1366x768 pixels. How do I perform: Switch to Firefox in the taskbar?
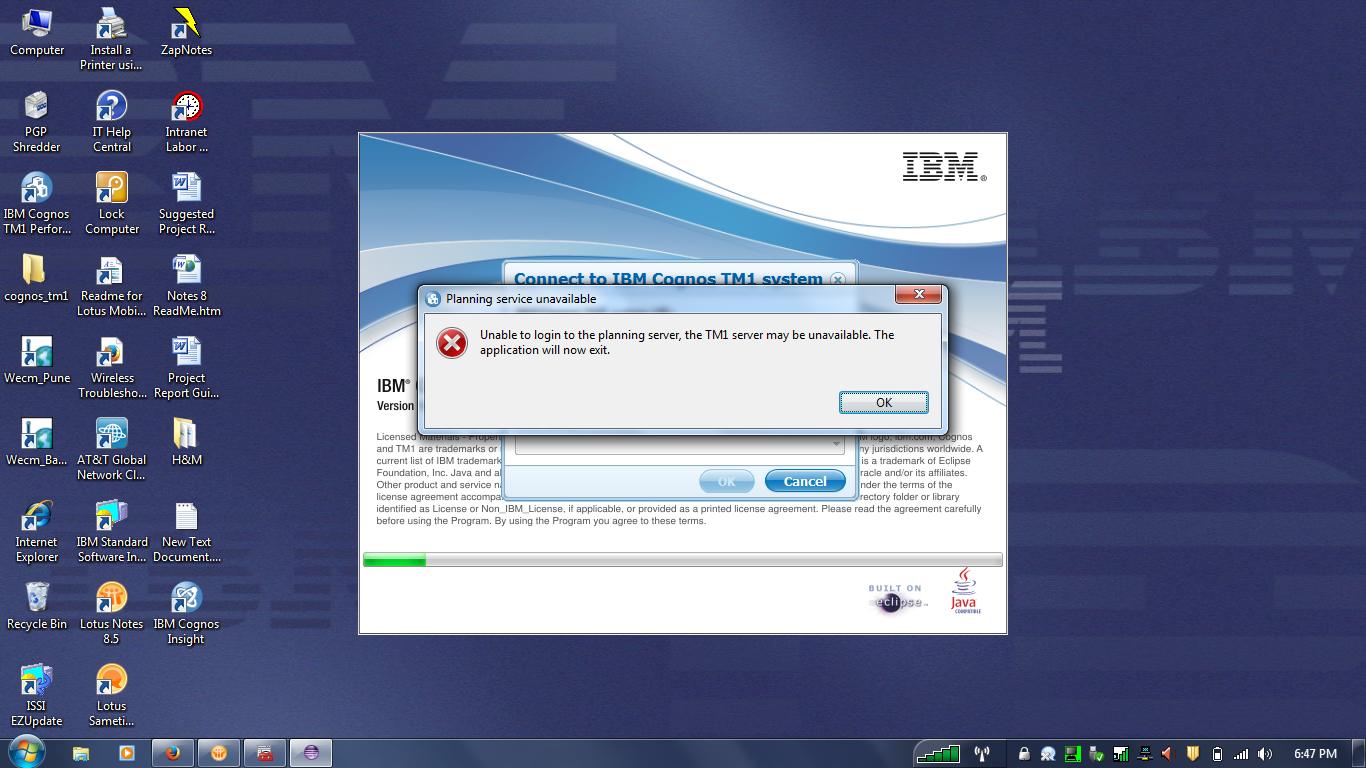tap(173, 753)
